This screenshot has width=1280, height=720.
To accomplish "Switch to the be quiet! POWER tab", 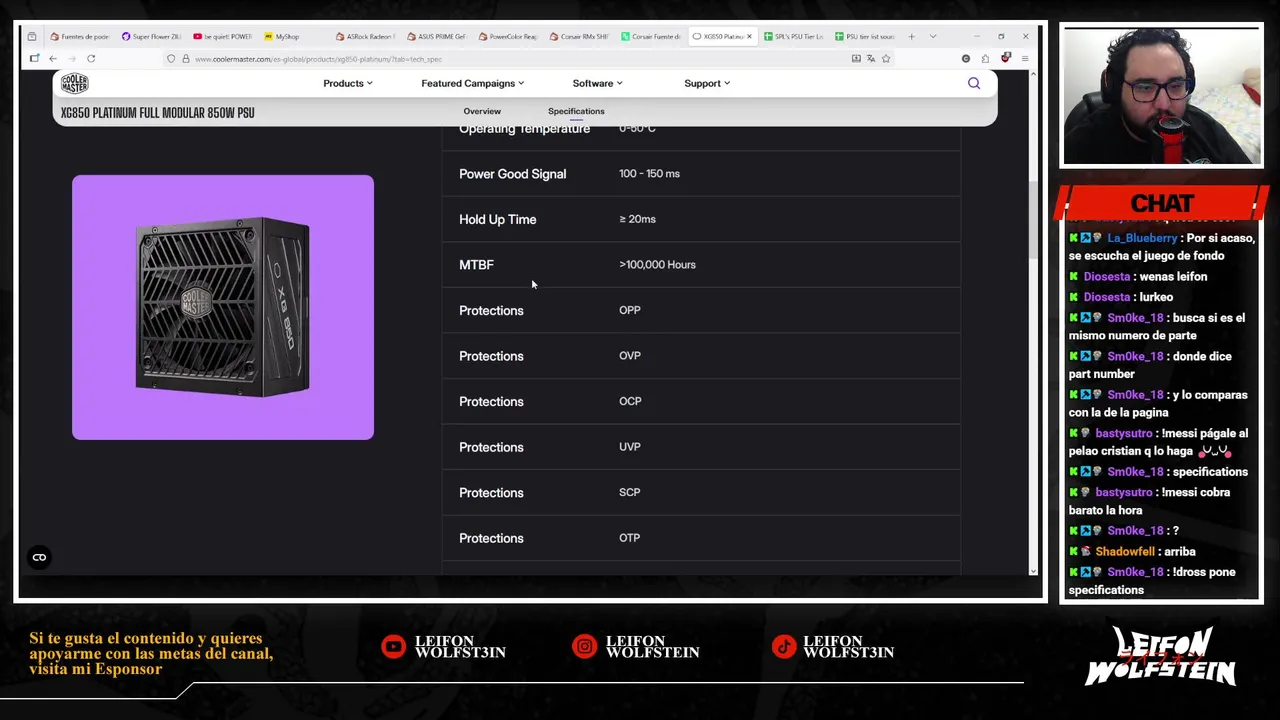I will [223, 36].
